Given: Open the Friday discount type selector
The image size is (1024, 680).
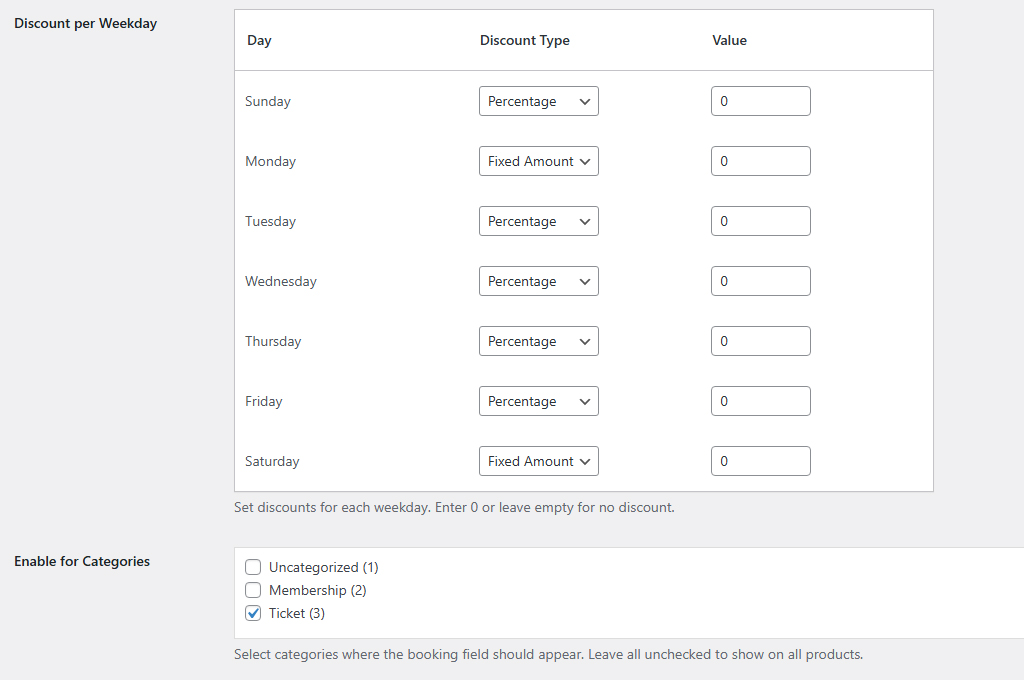Looking at the screenshot, I should 538,401.
